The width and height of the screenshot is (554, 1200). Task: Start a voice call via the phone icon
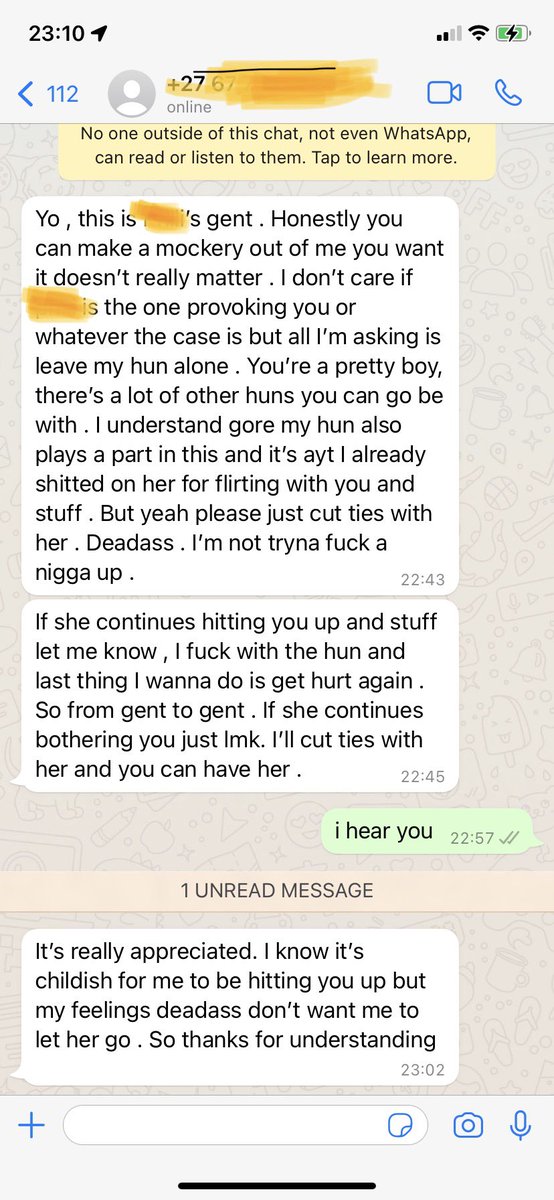click(508, 93)
